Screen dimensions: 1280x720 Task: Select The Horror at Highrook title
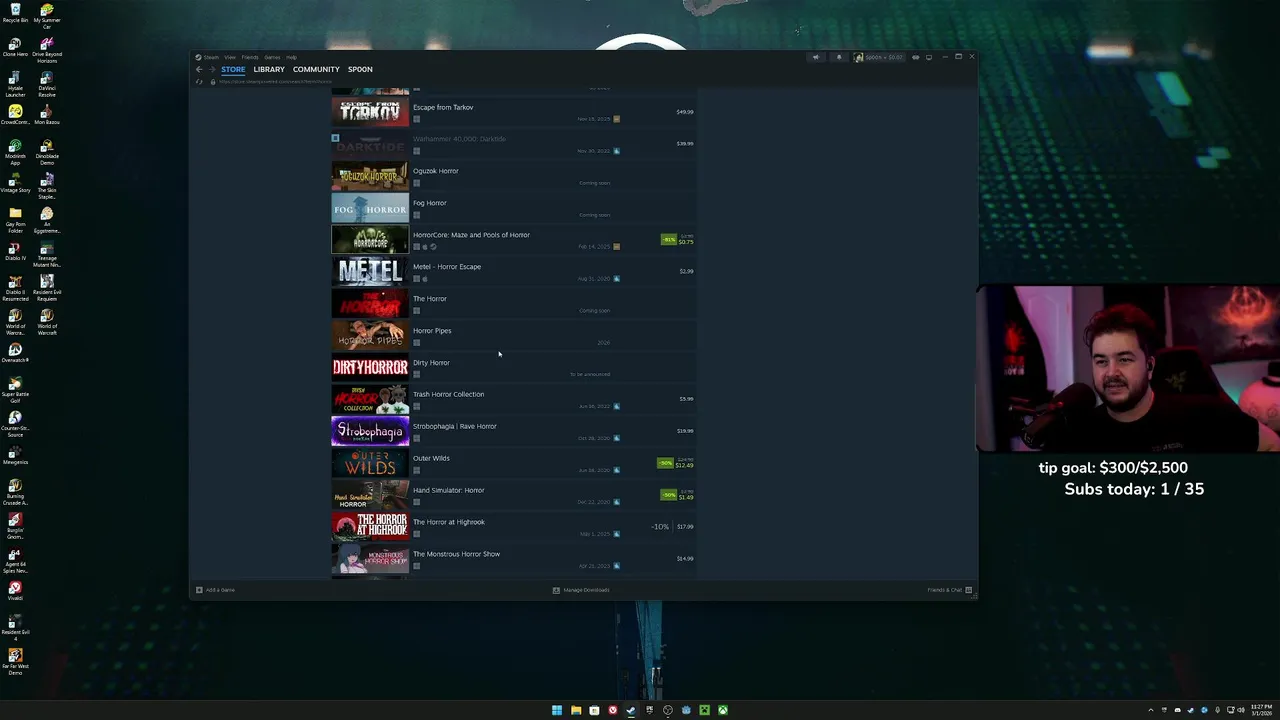tap(449, 522)
